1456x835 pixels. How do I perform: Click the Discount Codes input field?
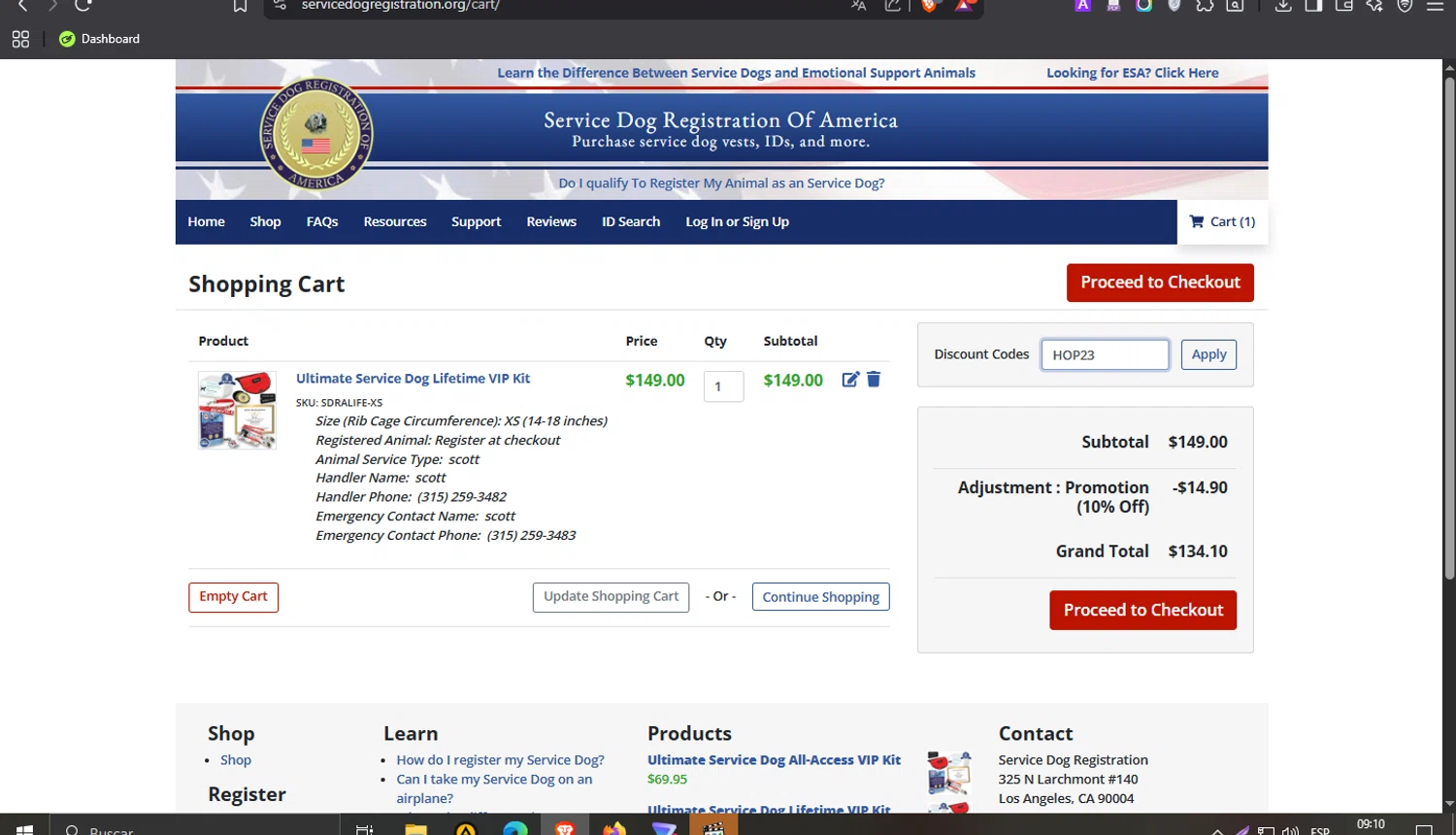click(x=1105, y=354)
